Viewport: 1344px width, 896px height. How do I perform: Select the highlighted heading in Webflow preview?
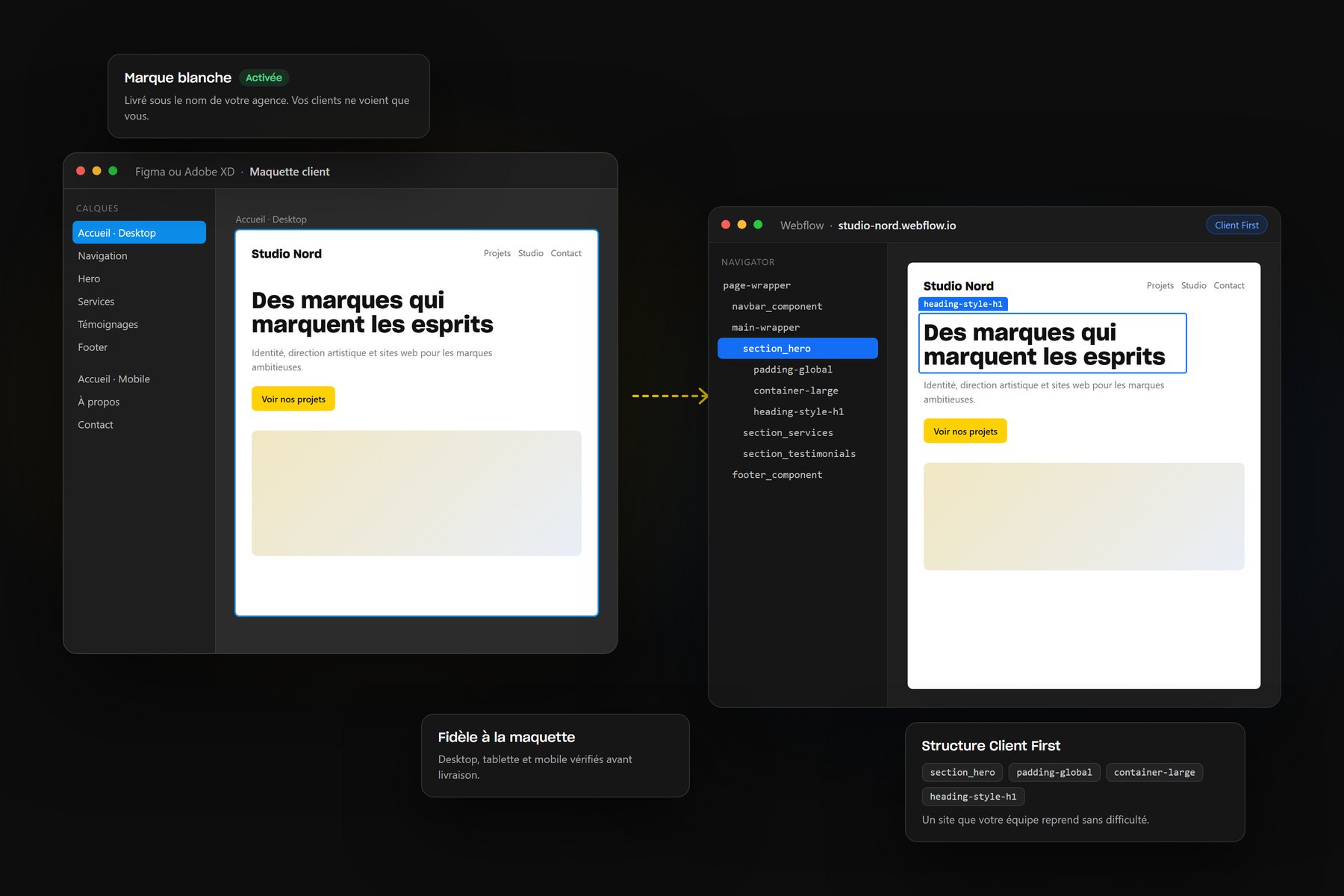(x=1052, y=343)
